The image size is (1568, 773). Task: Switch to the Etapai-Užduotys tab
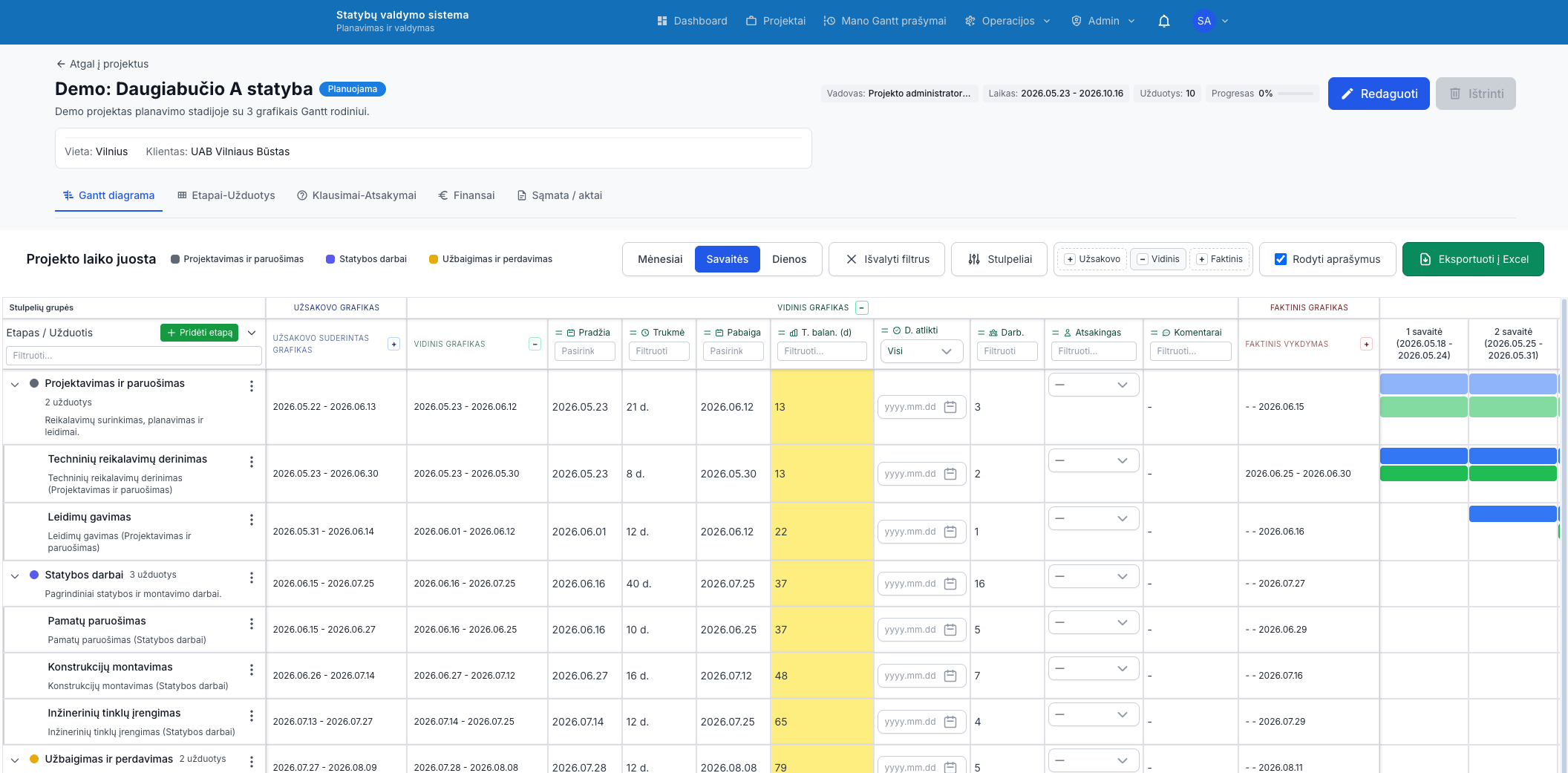pos(226,195)
